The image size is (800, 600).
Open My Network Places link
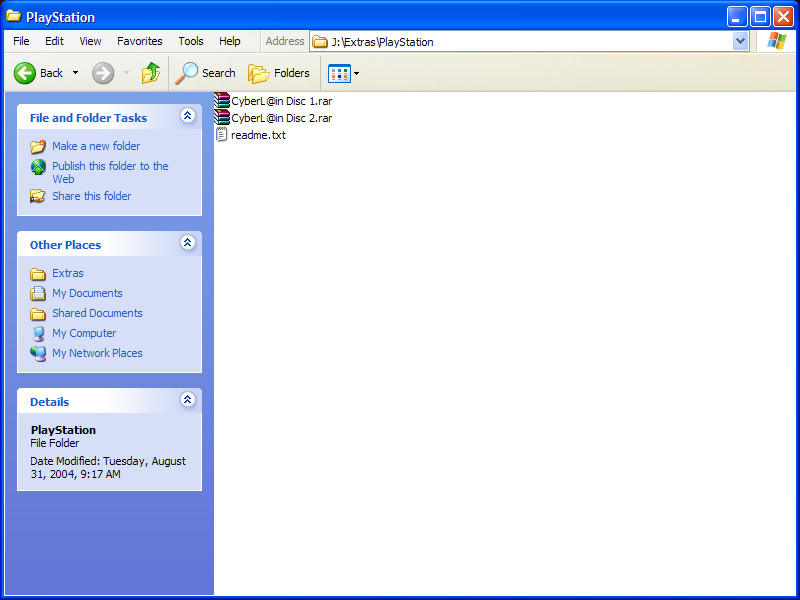(97, 353)
